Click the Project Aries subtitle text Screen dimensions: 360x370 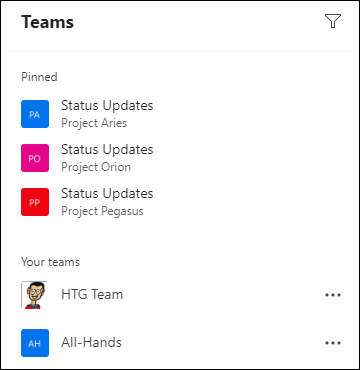click(94, 123)
